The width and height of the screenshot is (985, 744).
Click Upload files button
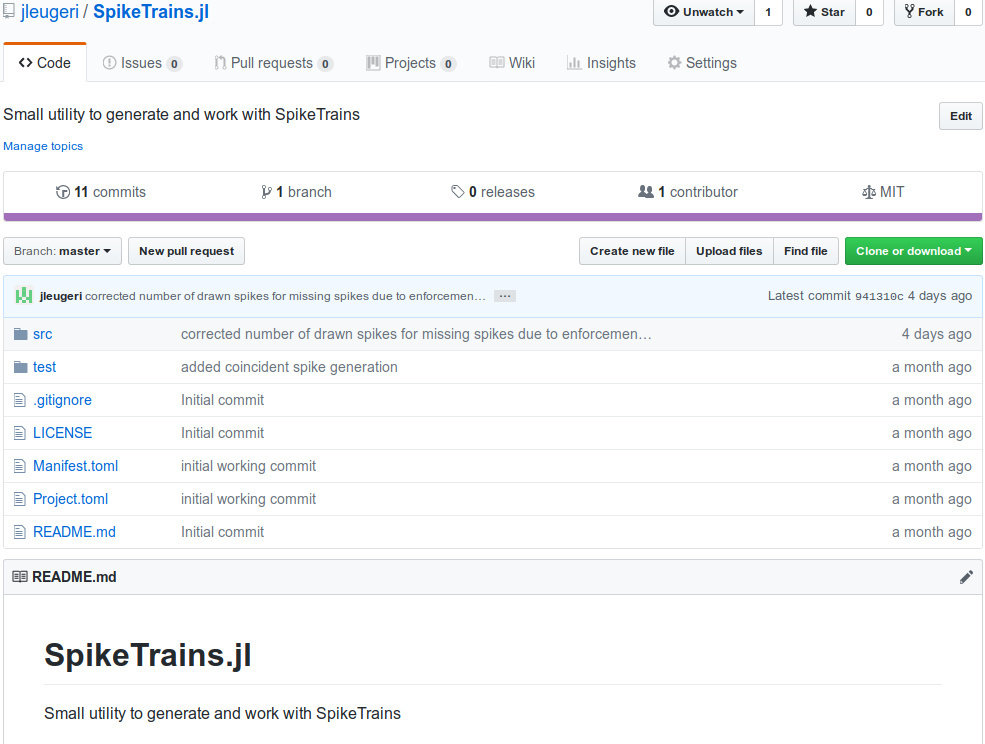(x=729, y=251)
